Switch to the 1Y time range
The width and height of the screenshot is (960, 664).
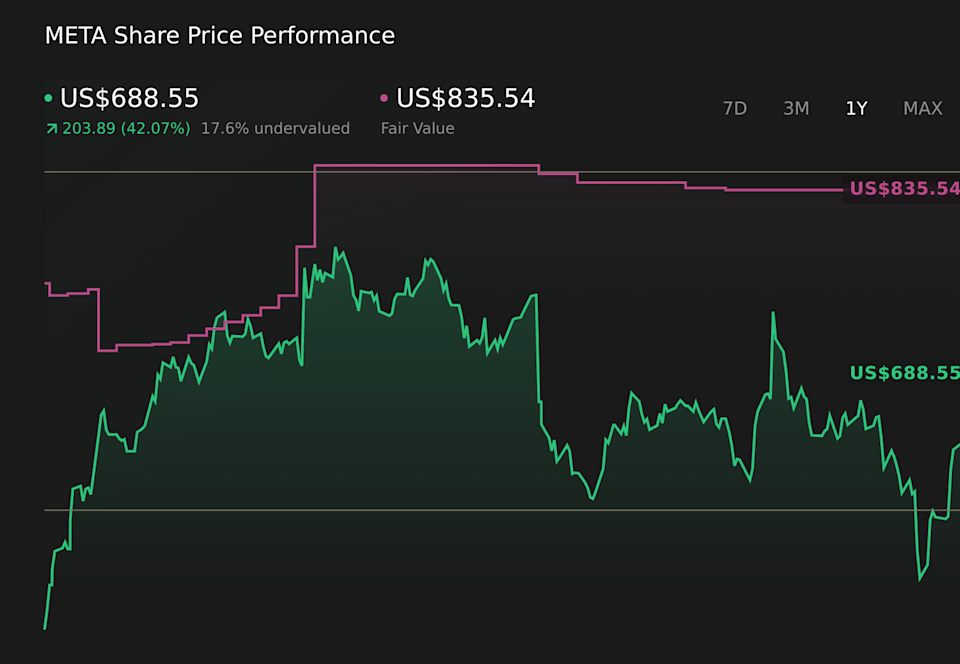click(x=856, y=108)
